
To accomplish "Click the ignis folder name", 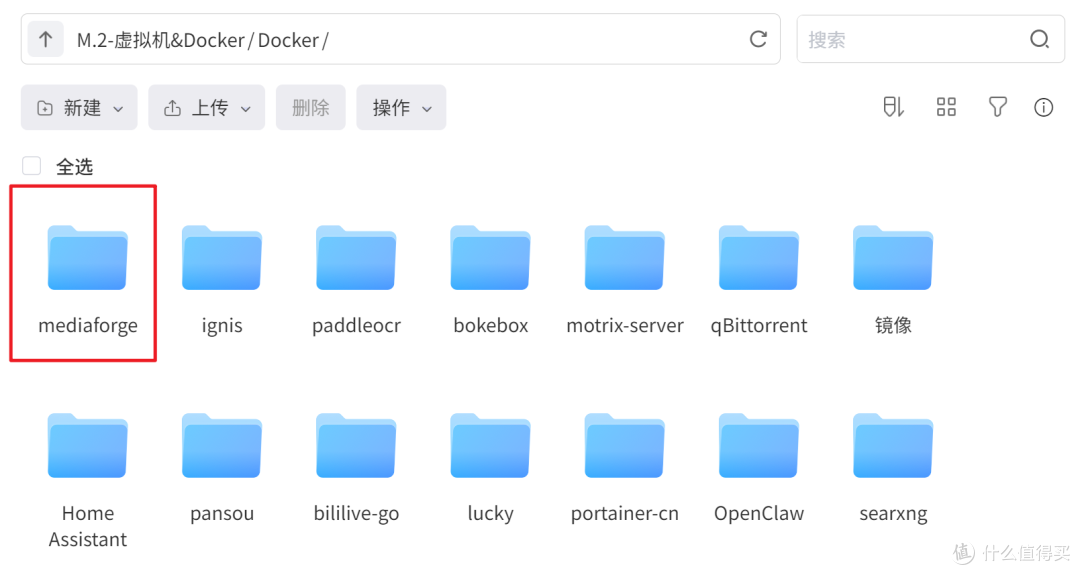I will point(222,325).
